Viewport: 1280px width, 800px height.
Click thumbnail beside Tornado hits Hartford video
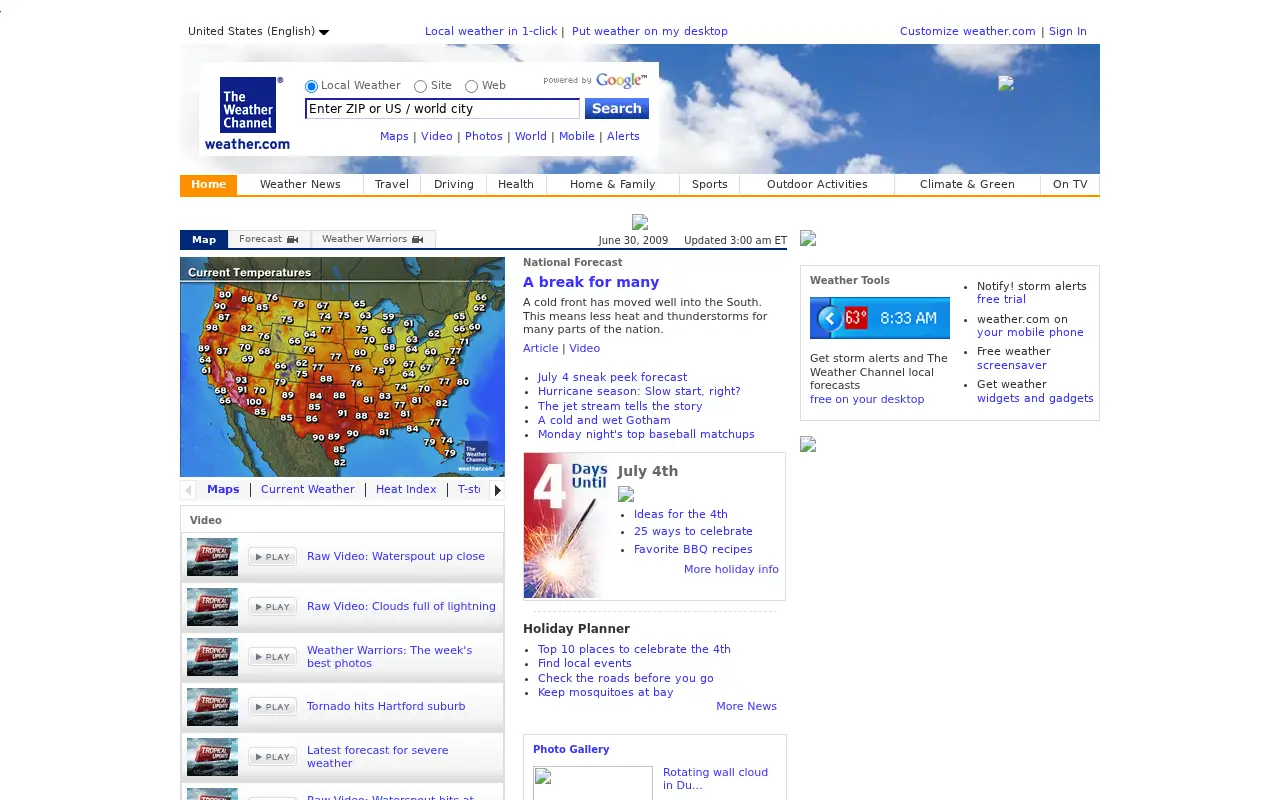click(212, 707)
